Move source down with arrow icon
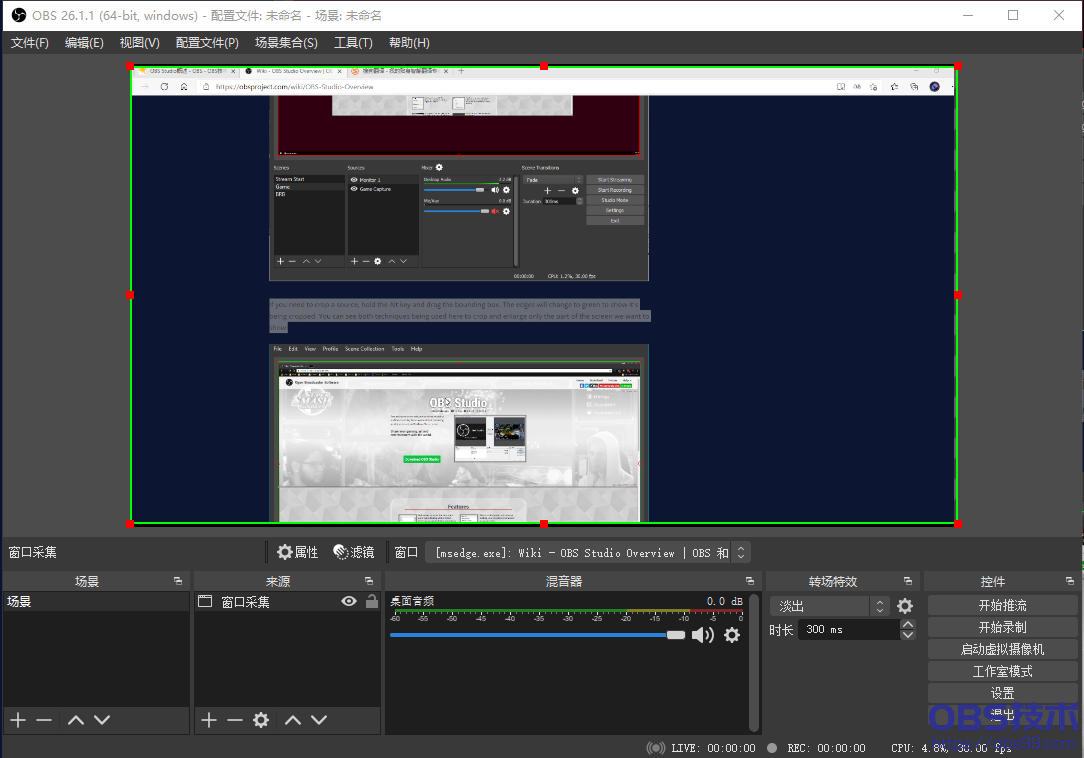1084x758 pixels. 319,720
